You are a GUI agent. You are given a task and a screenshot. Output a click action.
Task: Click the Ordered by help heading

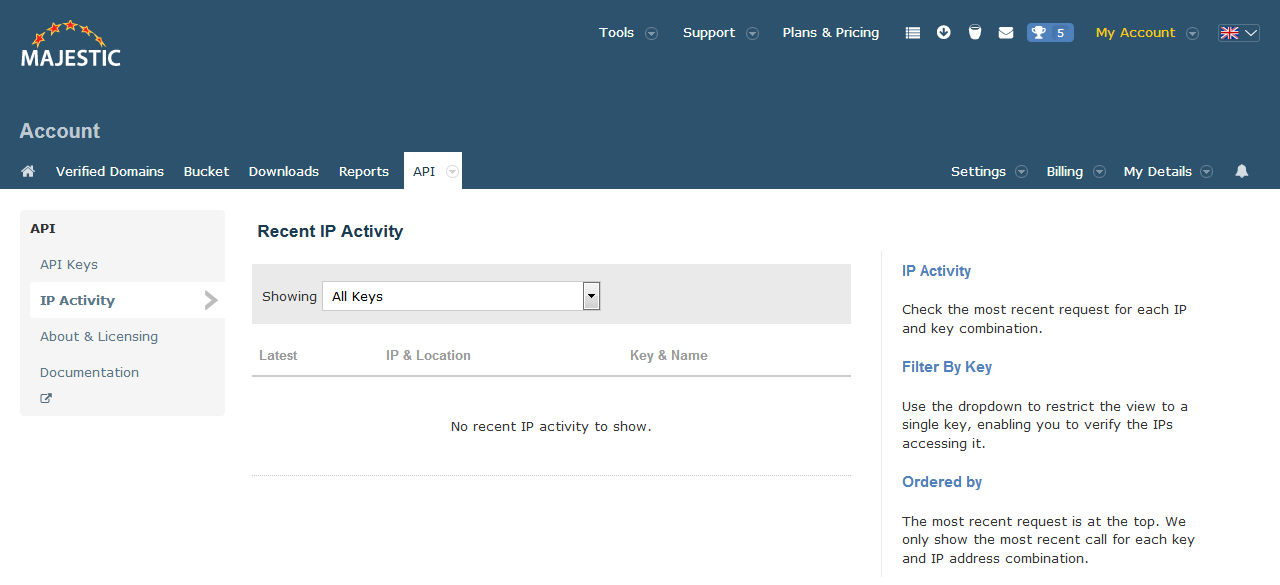tap(942, 482)
